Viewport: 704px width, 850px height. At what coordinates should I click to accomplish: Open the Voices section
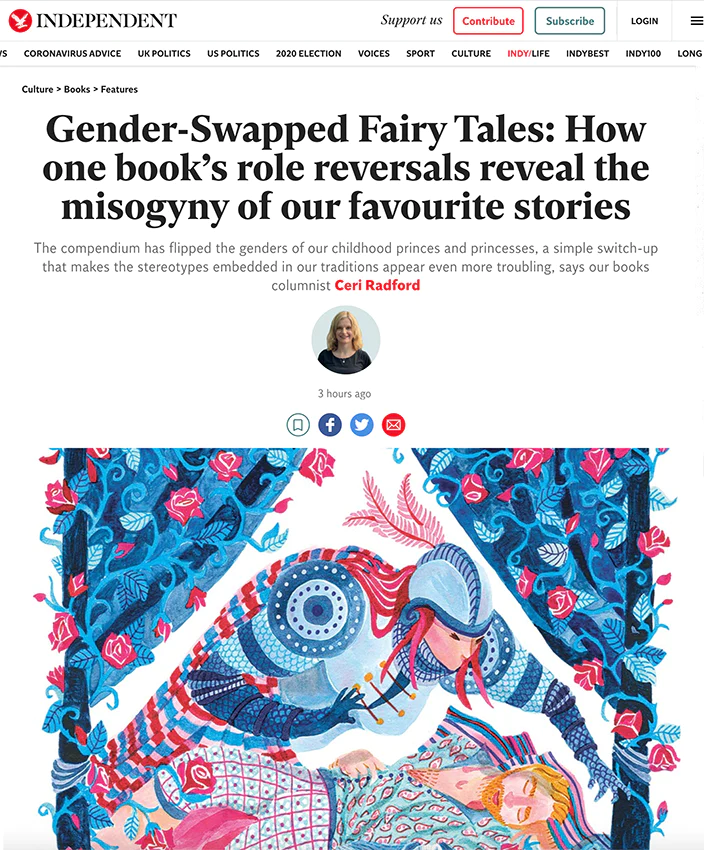coord(374,54)
